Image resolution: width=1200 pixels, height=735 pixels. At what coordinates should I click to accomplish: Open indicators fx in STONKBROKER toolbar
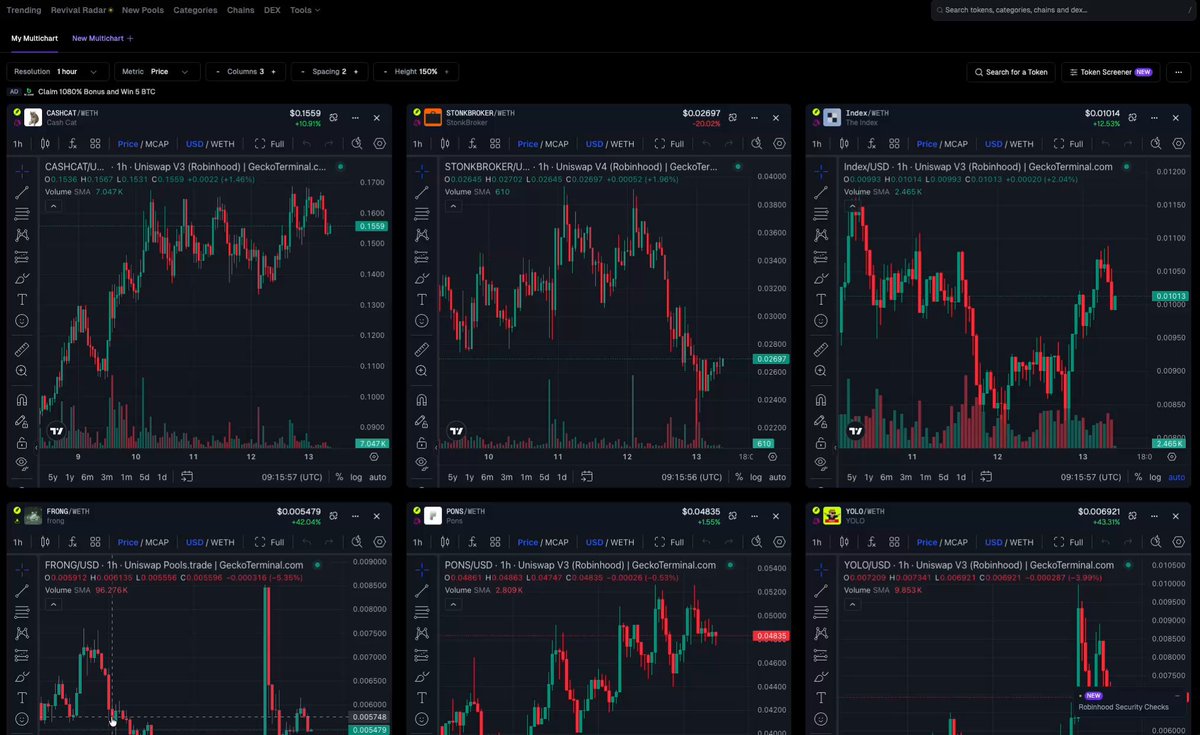click(473, 144)
